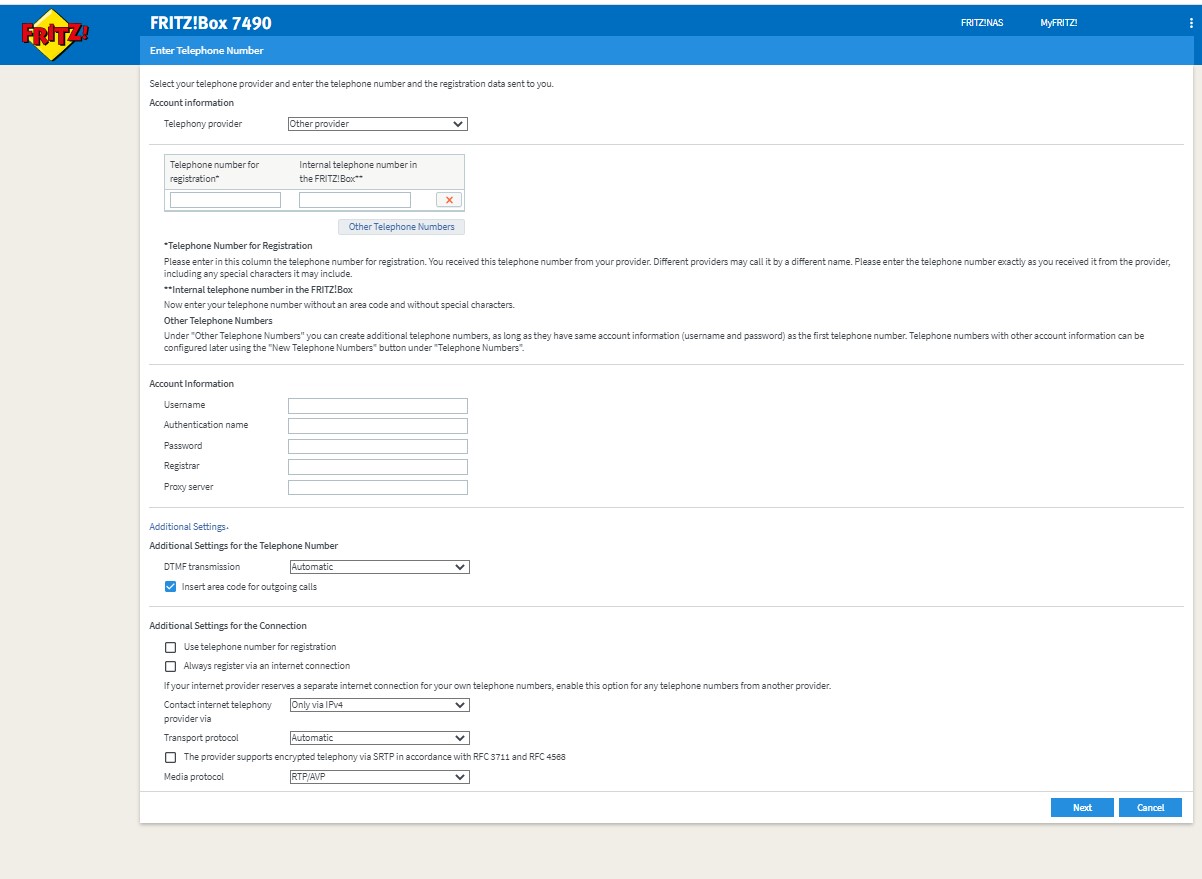Click the FRITZ! logo icon
Viewport: 1202px width, 879px height.
55,36
